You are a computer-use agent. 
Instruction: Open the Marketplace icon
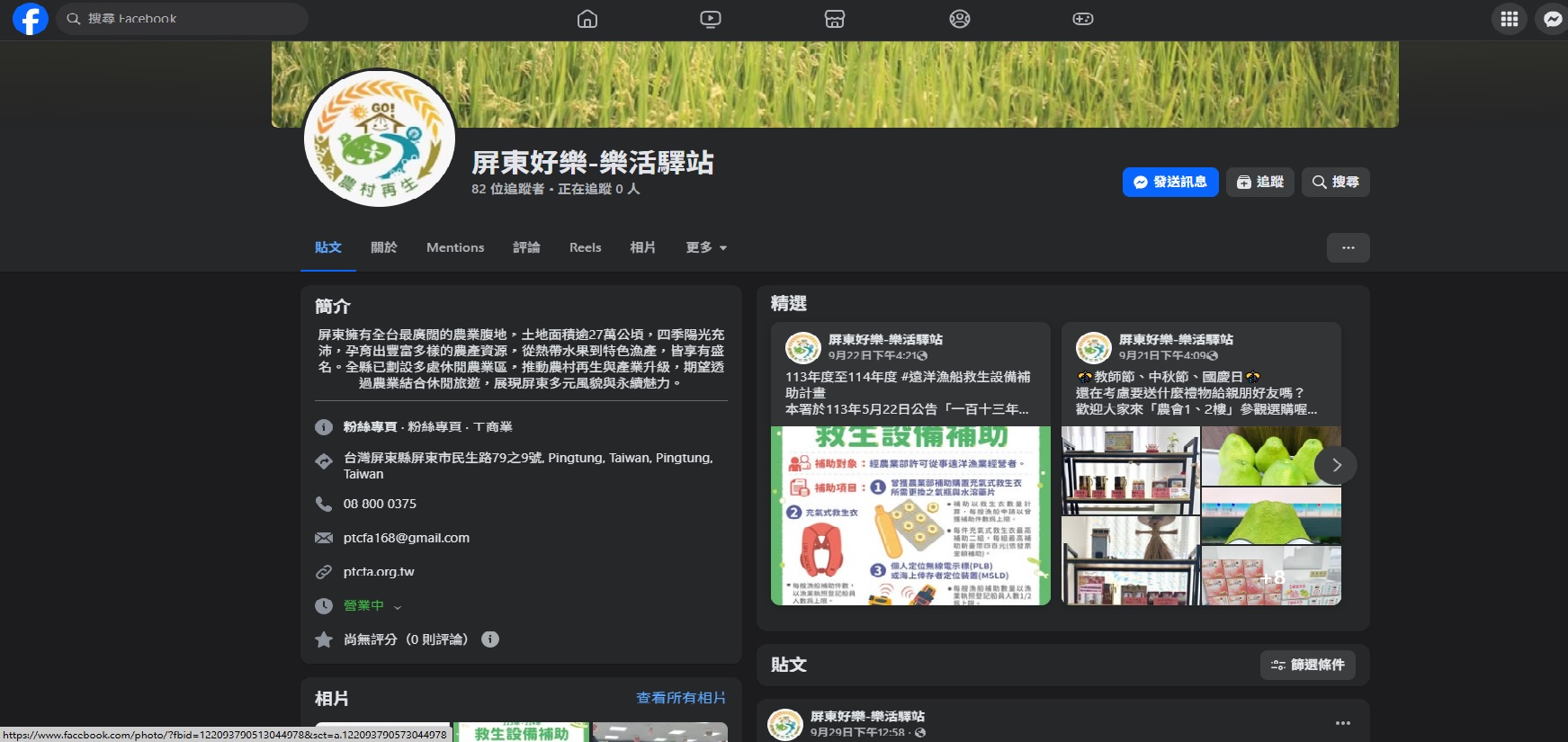(835, 19)
